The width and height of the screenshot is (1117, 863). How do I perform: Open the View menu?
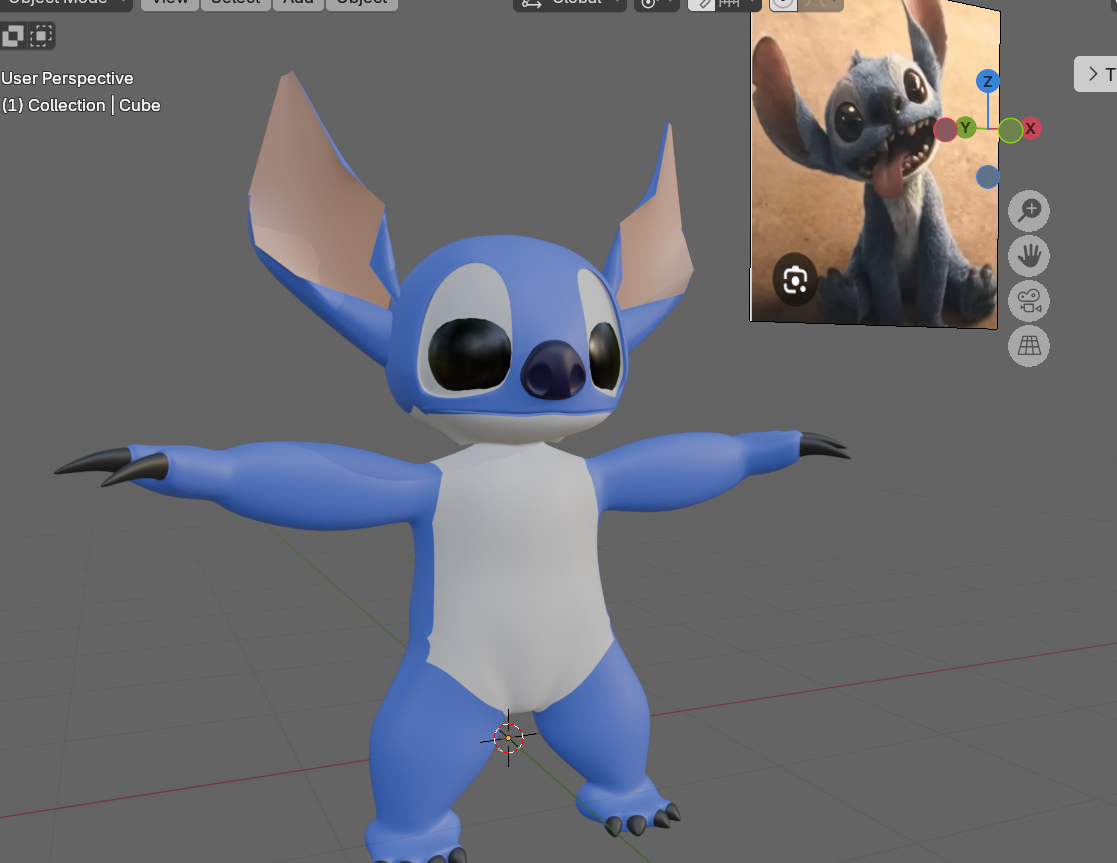170,4
